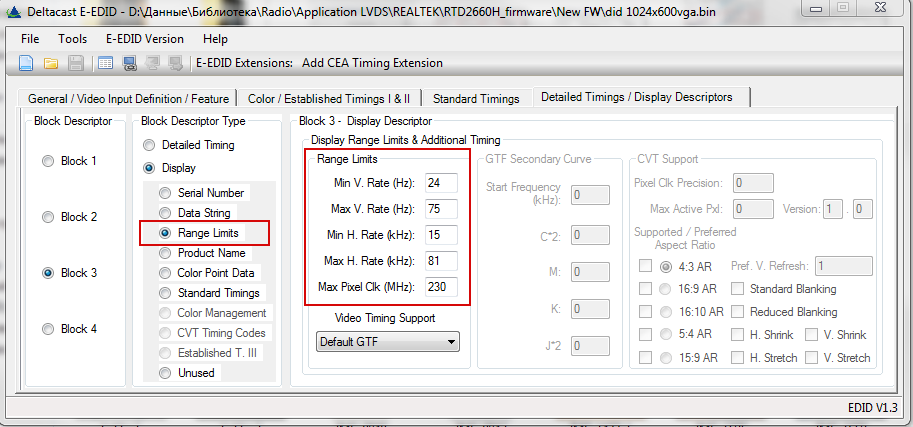Click the New file toolbar icon
This screenshot has height=427, width=913.
[26, 63]
